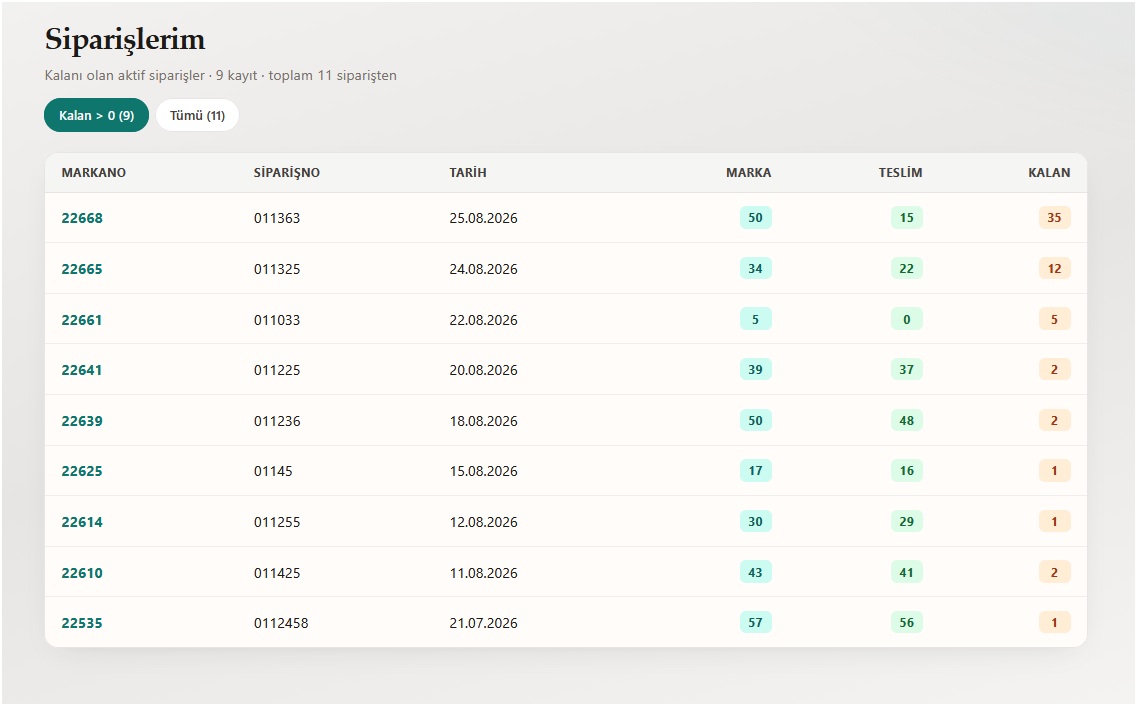Select order number cell 011363
This screenshot has width=1137, height=706.
coord(277,218)
